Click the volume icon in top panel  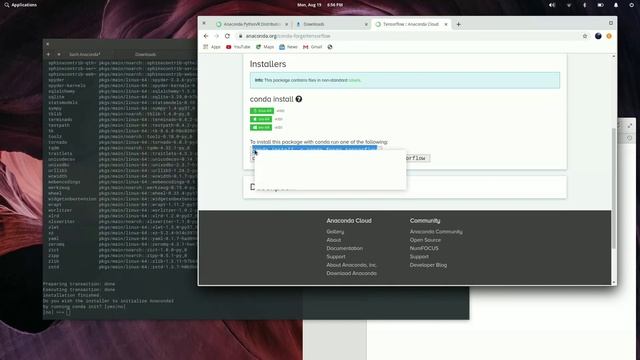point(552,5)
